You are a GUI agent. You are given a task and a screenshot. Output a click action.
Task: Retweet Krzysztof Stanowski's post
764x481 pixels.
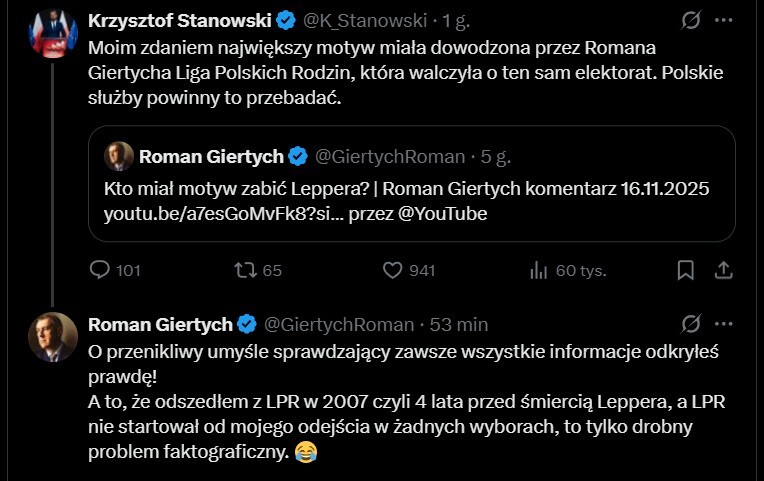[x=245, y=270]
